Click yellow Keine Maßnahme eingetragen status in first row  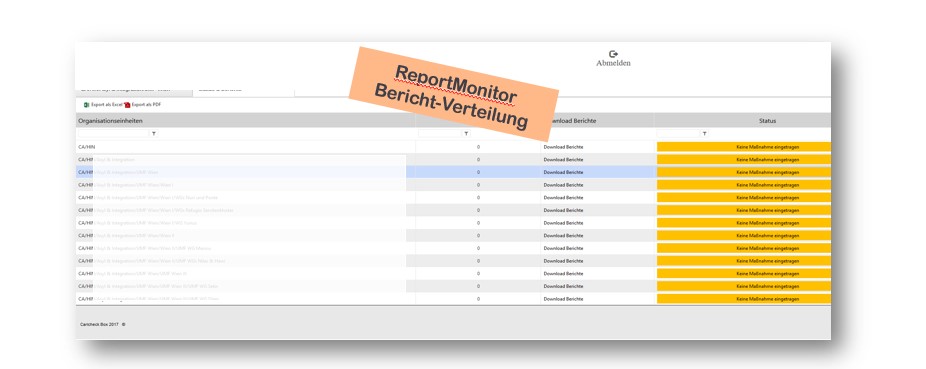tap(744, 146)
